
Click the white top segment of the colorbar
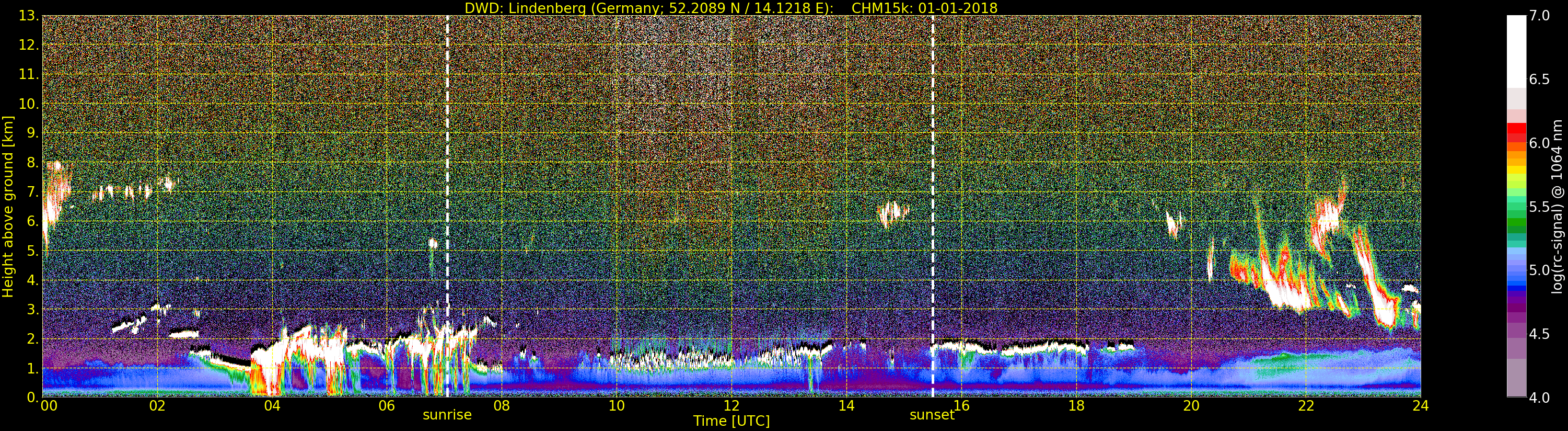tap(1516, 52)
